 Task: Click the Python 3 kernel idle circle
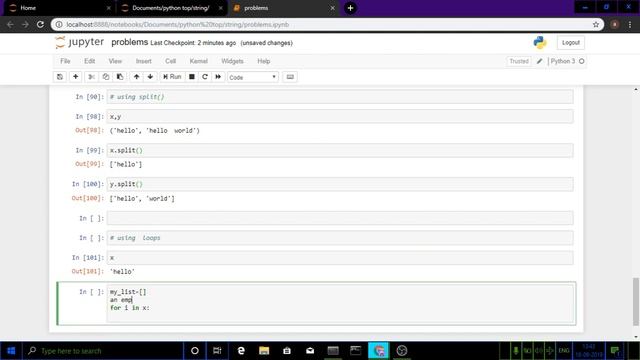click(582, 61)
